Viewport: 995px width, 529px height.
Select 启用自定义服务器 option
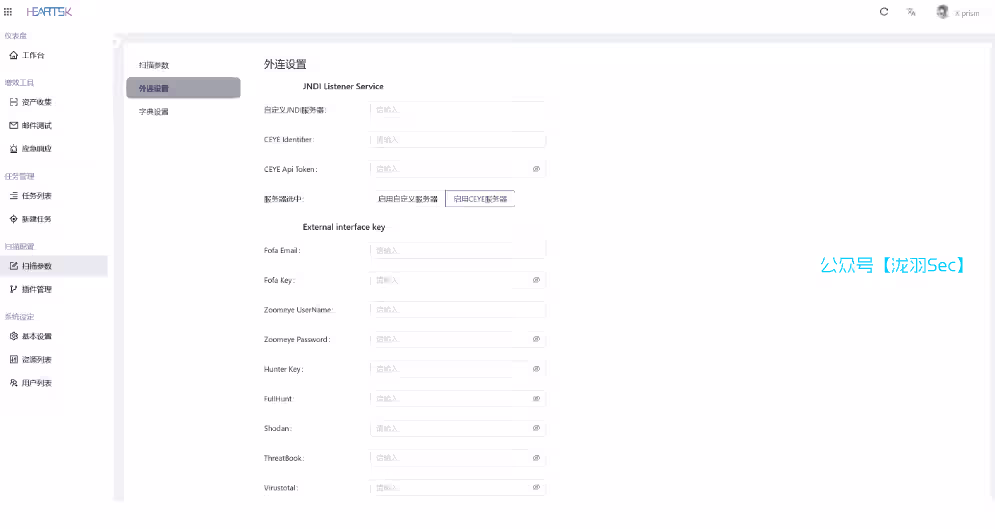click(407, 199)
